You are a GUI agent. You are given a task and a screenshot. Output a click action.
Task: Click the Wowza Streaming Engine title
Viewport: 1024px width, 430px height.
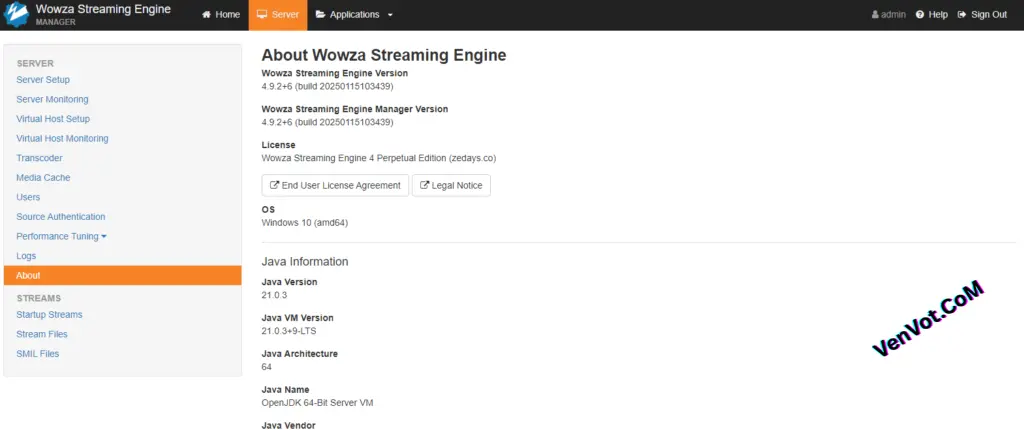point(103,9)
